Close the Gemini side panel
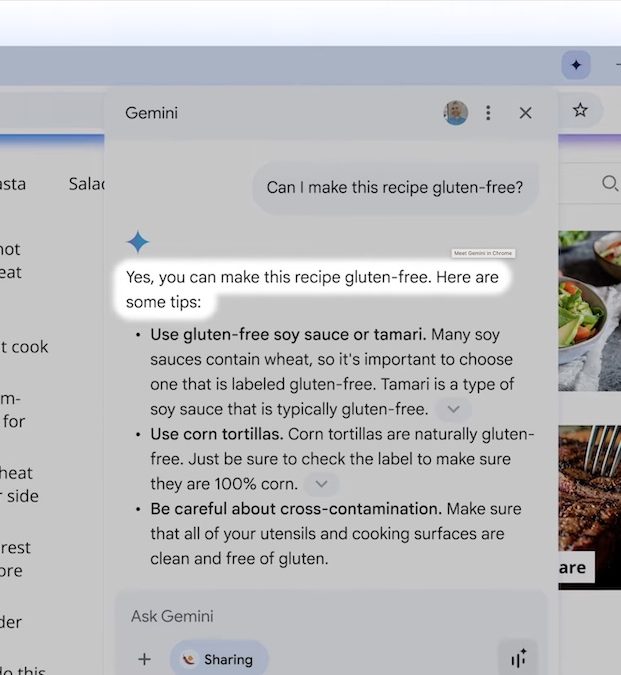The width and height of the screenshot is (621, 675). click(525, 113)
